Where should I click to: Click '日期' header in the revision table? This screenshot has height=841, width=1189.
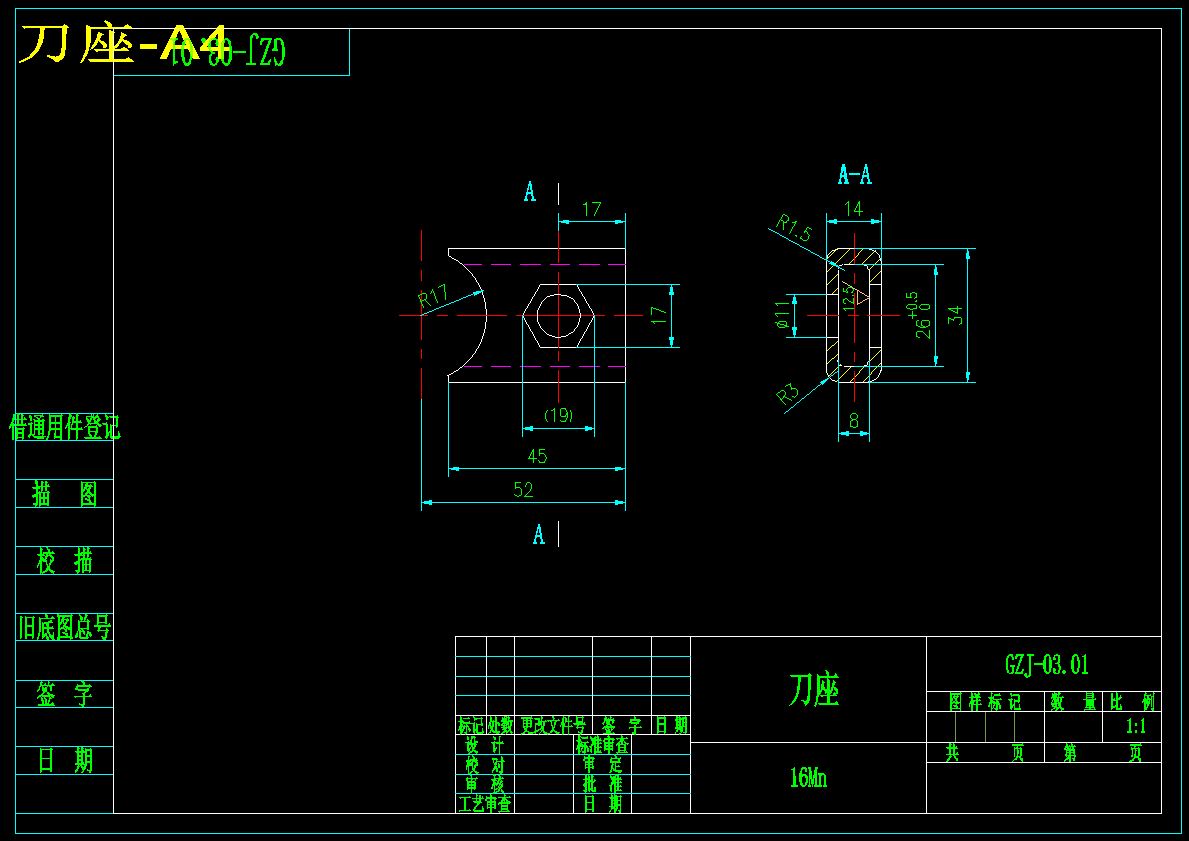pyautogui.click(x=671, y=725)
